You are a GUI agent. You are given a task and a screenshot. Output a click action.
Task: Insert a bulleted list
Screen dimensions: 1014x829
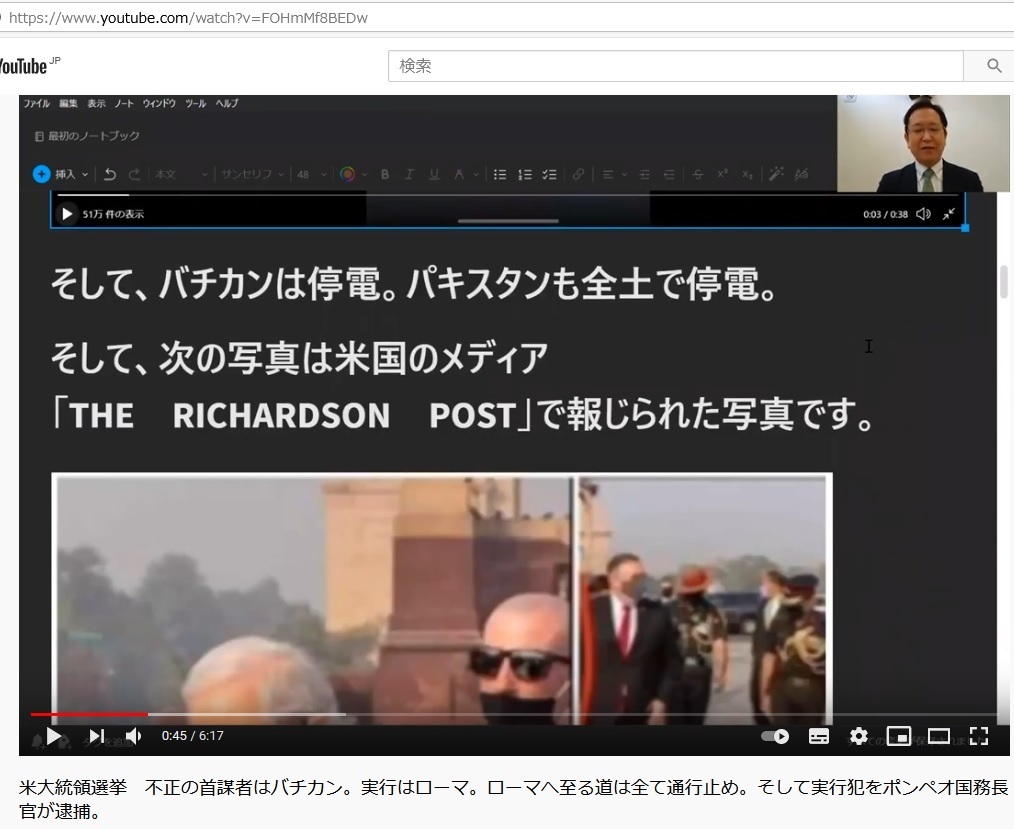tap(500, 174)
